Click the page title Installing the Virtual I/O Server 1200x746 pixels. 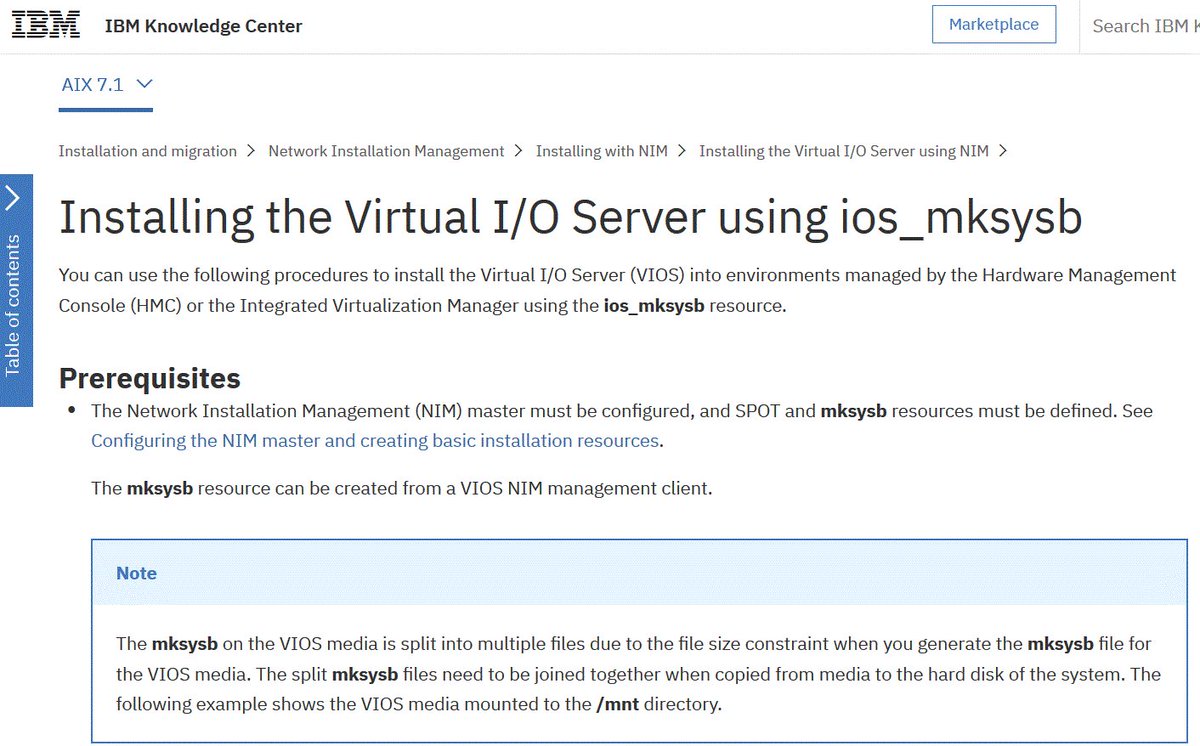point(570,217)
